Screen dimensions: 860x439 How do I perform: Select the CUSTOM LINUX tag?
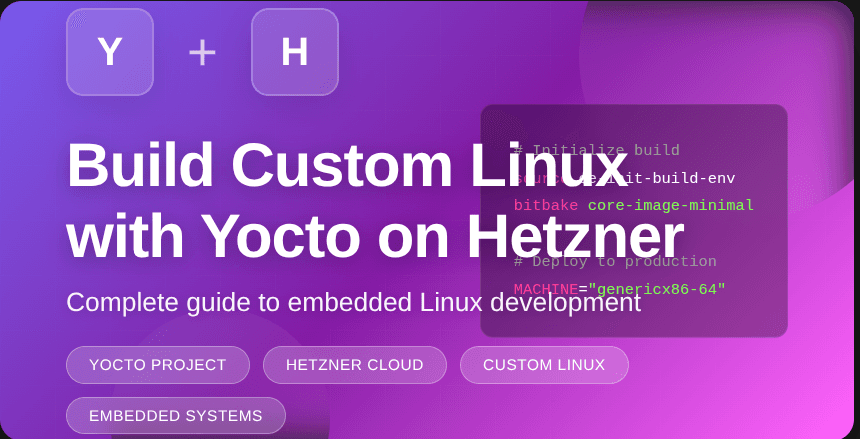(544, 365)
